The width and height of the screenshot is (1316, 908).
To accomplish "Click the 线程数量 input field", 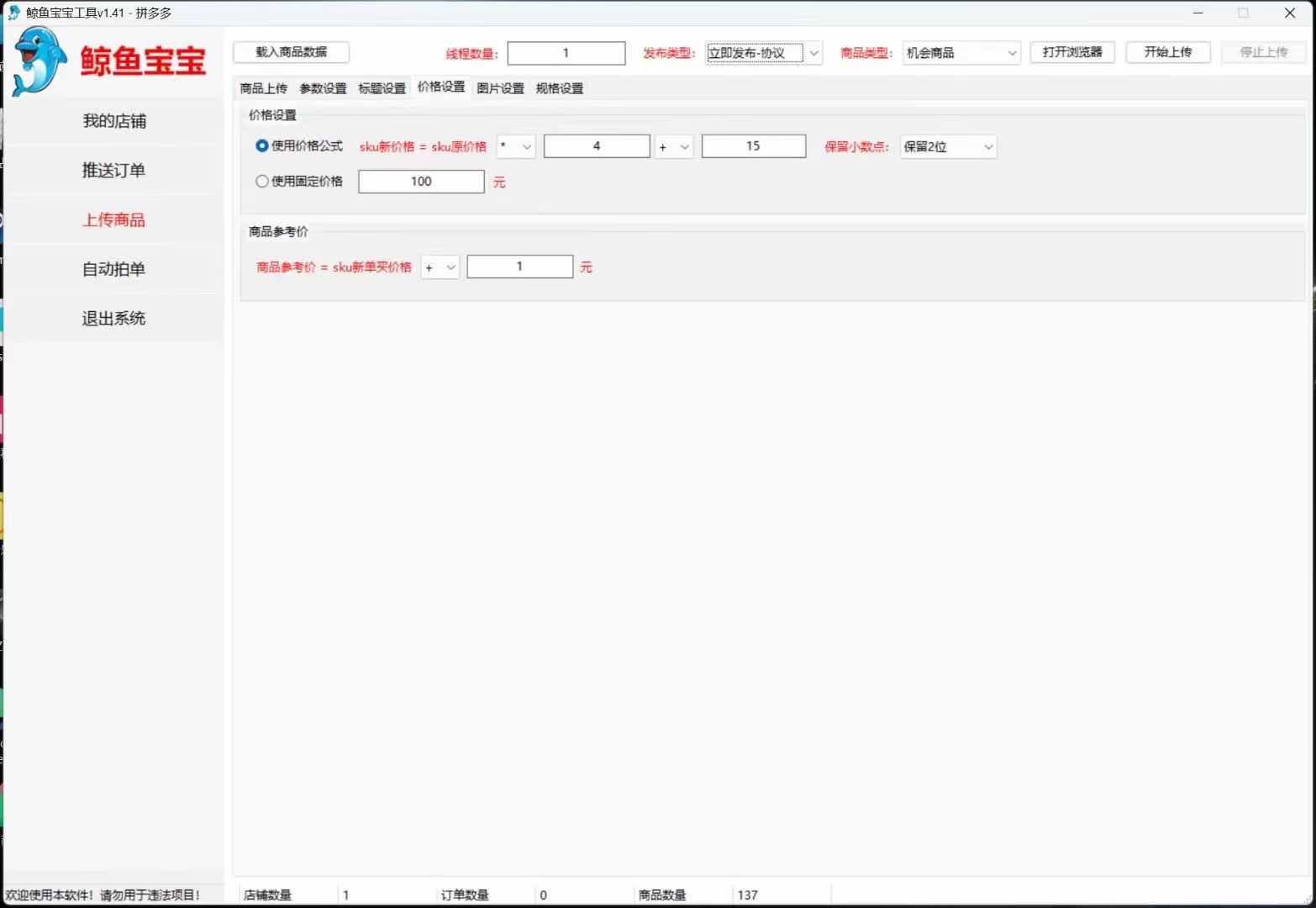I will click(566, 53).
